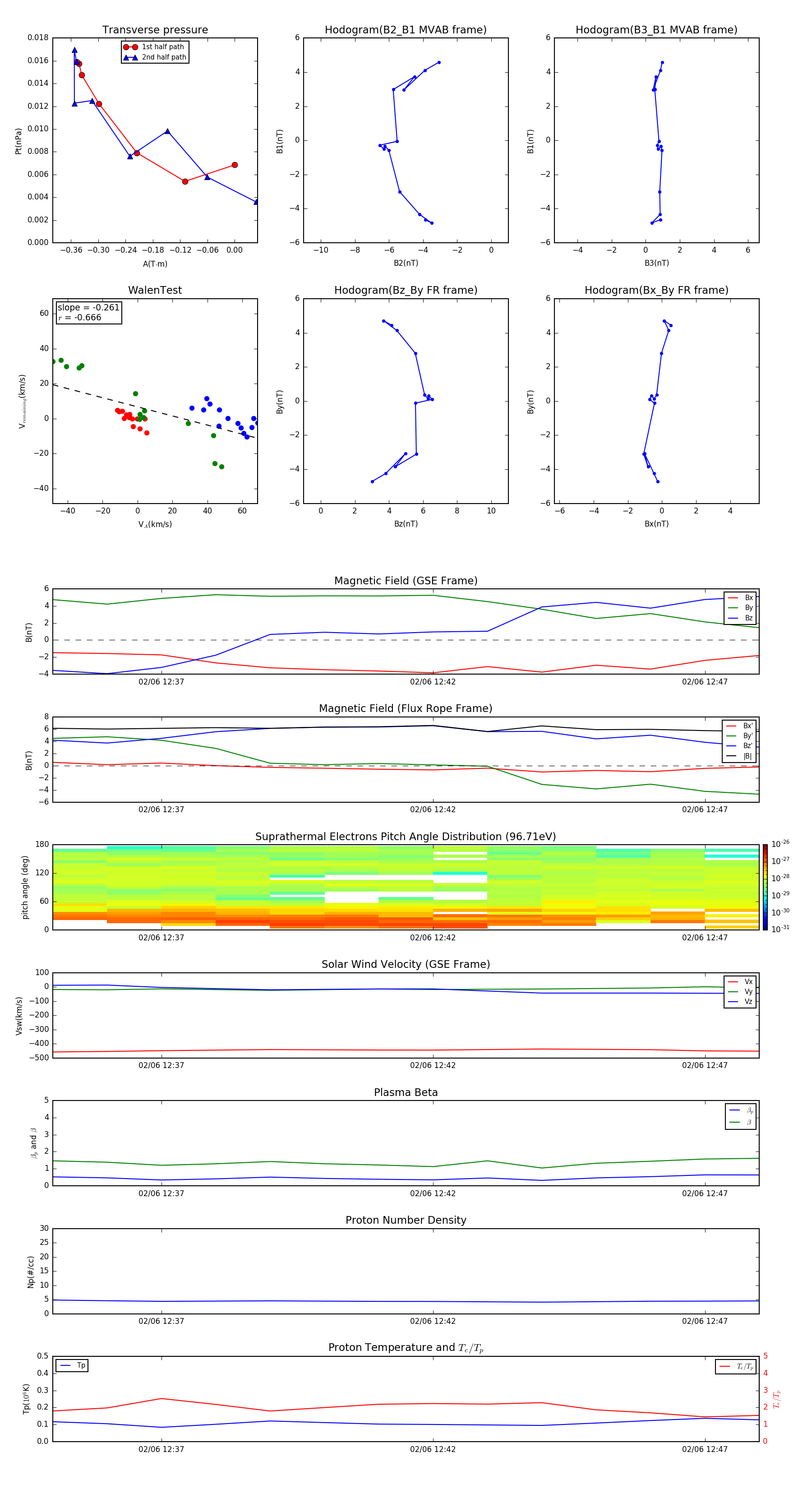Click 'Magnetic Field (Flux Rope Frame)' title
The width and height of the screenshot is (812, 1489).
point(406,709)
